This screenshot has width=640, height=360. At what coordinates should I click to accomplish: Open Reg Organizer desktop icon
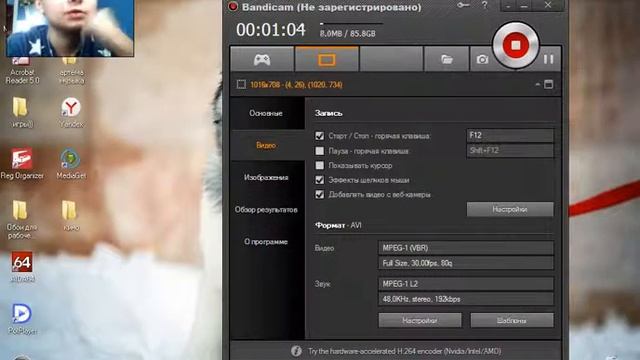22,163
